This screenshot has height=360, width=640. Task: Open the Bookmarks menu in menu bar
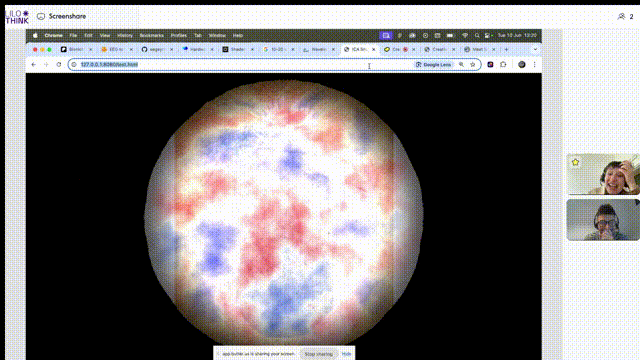(151, 36)
